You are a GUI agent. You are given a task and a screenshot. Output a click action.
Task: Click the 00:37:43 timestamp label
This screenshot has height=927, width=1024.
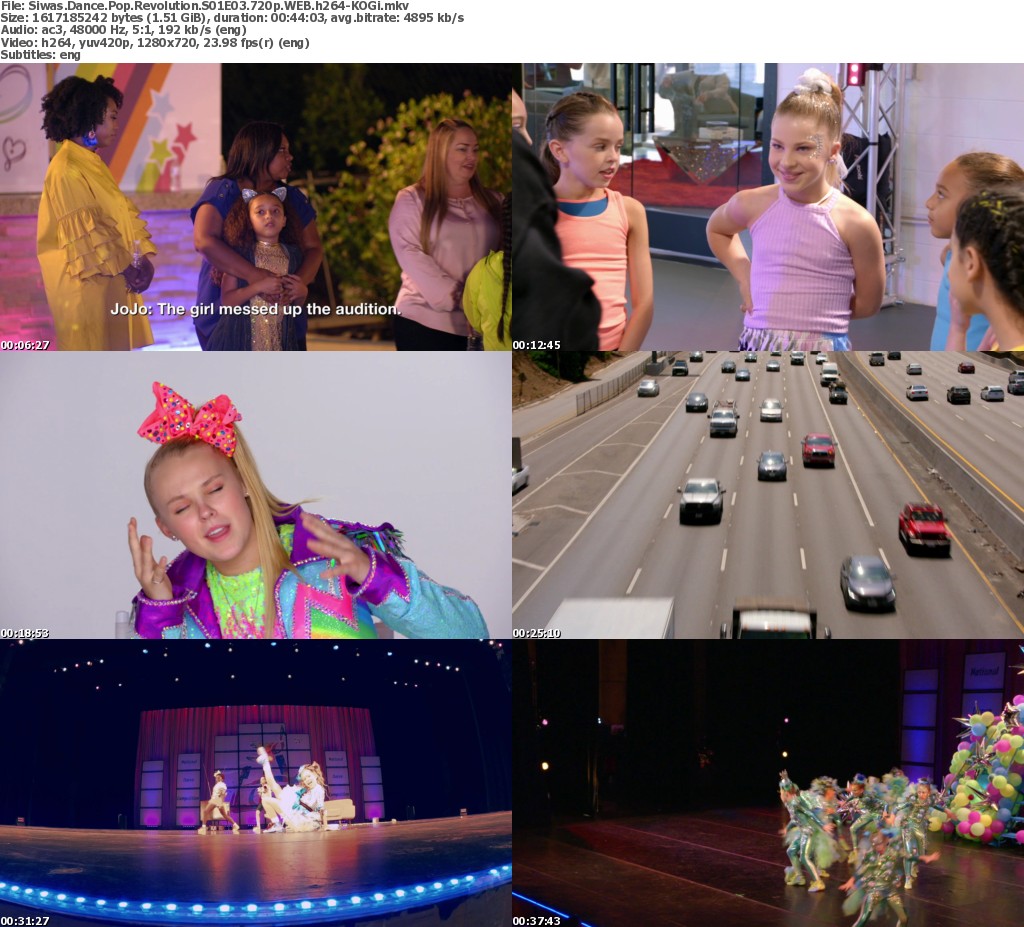pyautogui.click(x=537, y=920)
